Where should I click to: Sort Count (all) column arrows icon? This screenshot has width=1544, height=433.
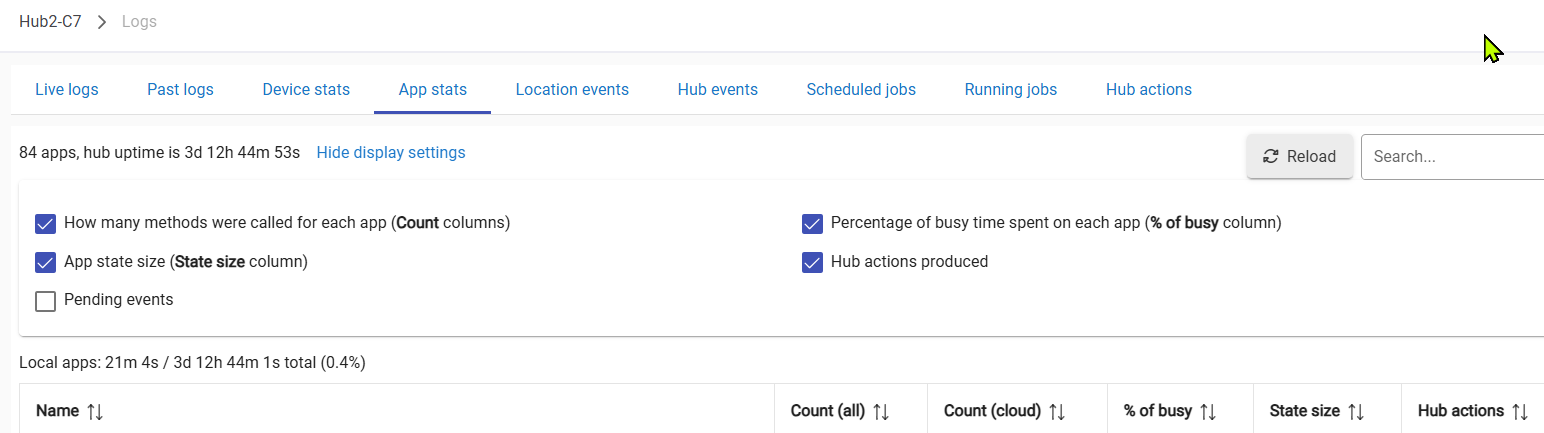click(881, 411)
